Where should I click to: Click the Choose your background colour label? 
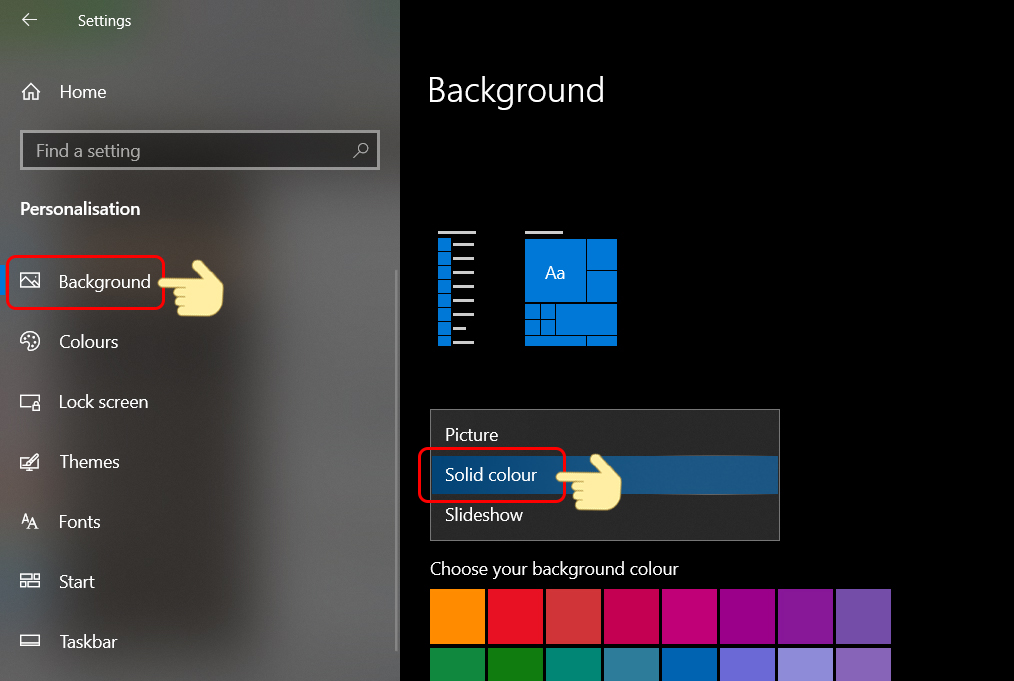[554, 569]
